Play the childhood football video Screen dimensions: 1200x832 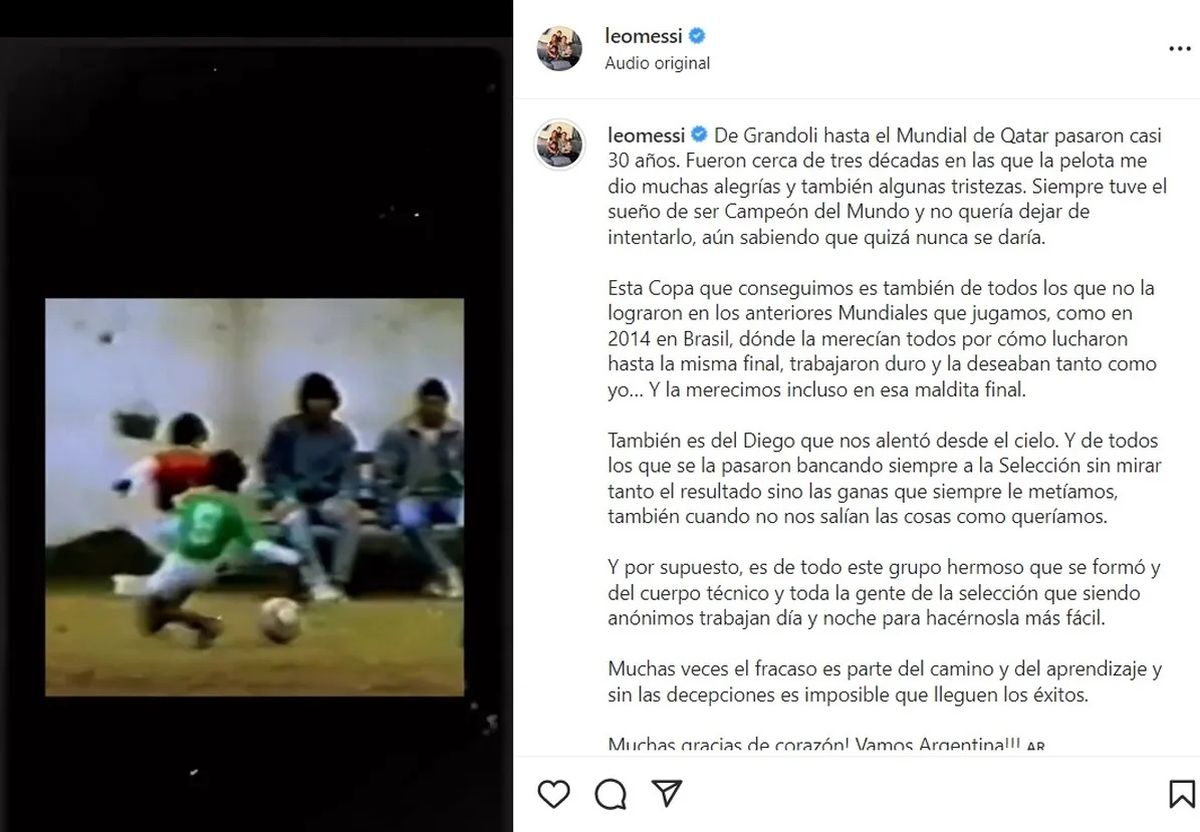pos(254,497)
